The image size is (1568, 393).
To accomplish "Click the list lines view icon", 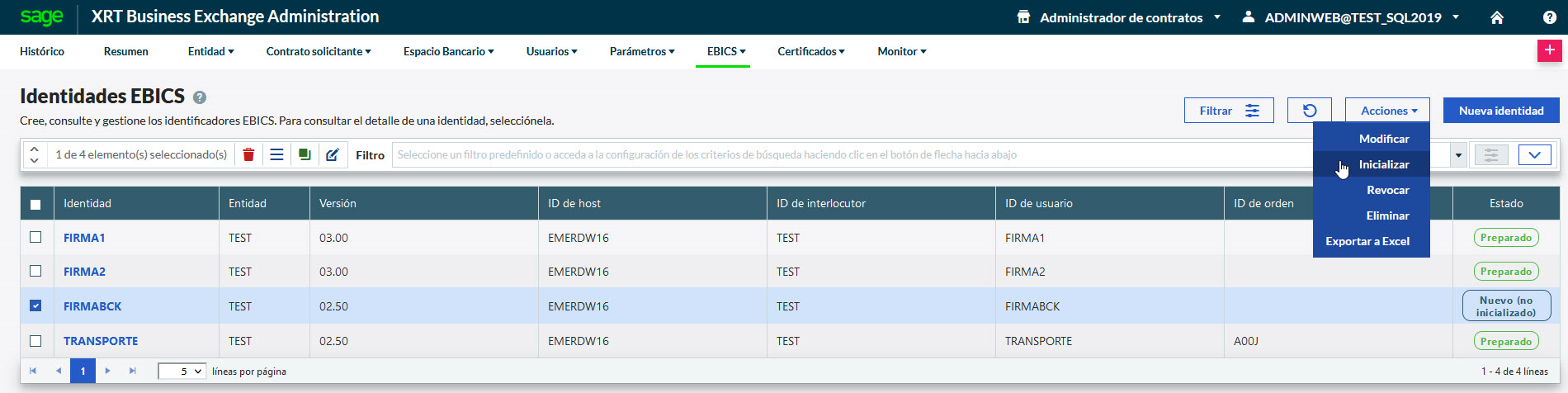I will 276,154.
